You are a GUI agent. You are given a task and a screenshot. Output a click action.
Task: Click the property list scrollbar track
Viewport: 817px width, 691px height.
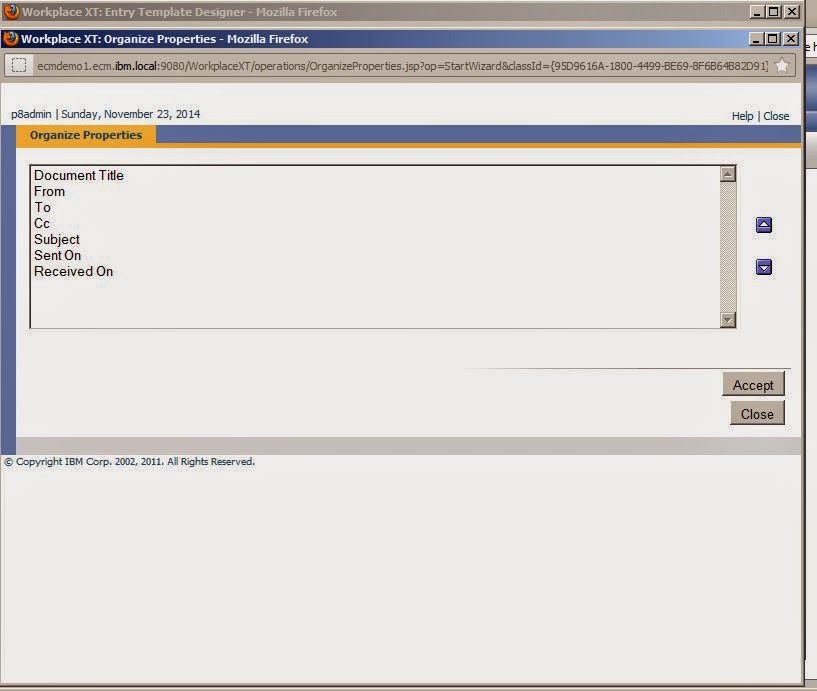pos(728,245)
